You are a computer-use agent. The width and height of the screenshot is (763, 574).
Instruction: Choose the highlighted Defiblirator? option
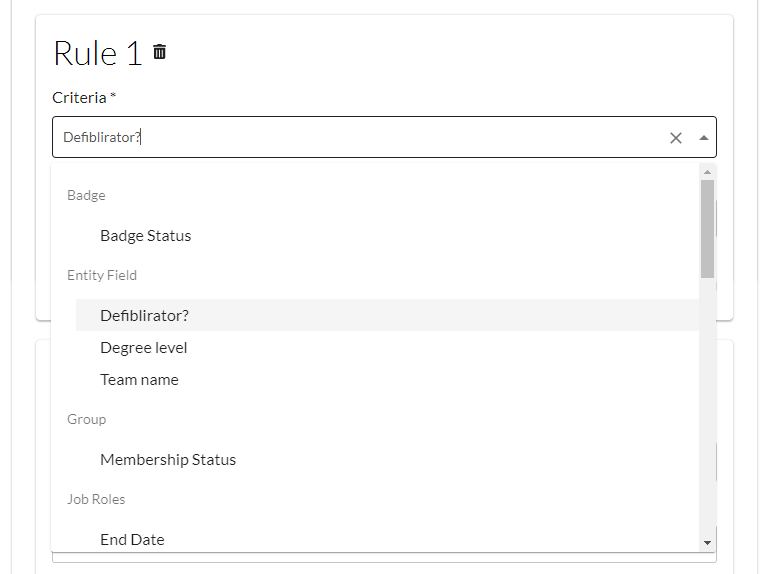(144, 316)
